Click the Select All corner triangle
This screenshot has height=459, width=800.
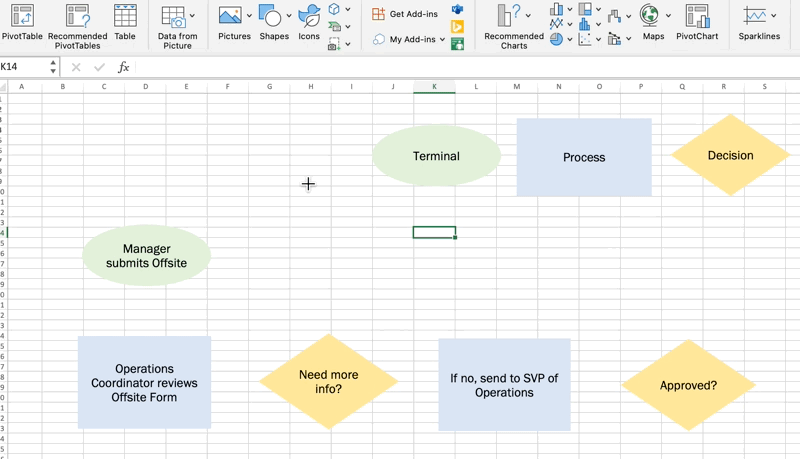coord(4,87)
